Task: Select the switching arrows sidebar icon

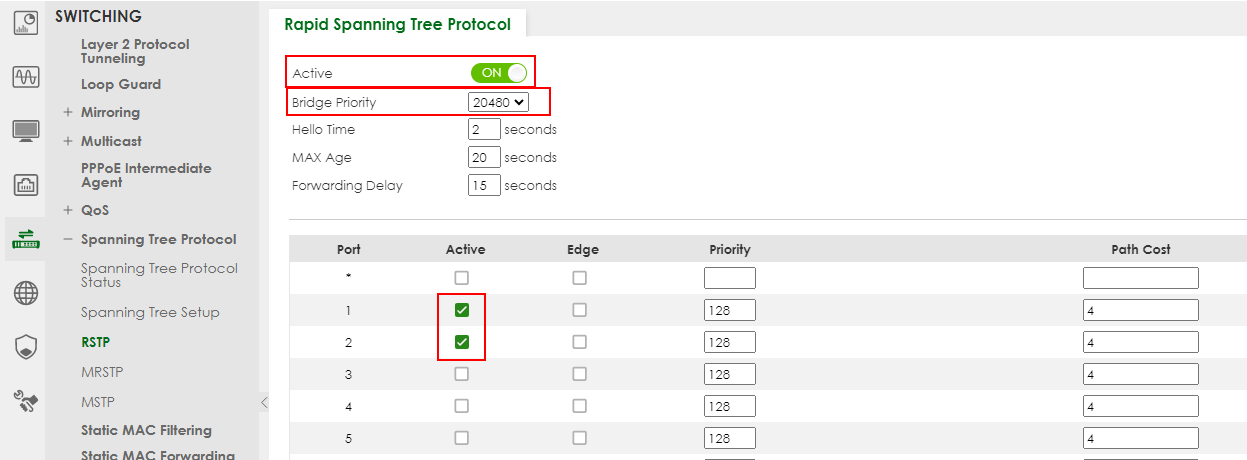Action: [x=26, y=238]
